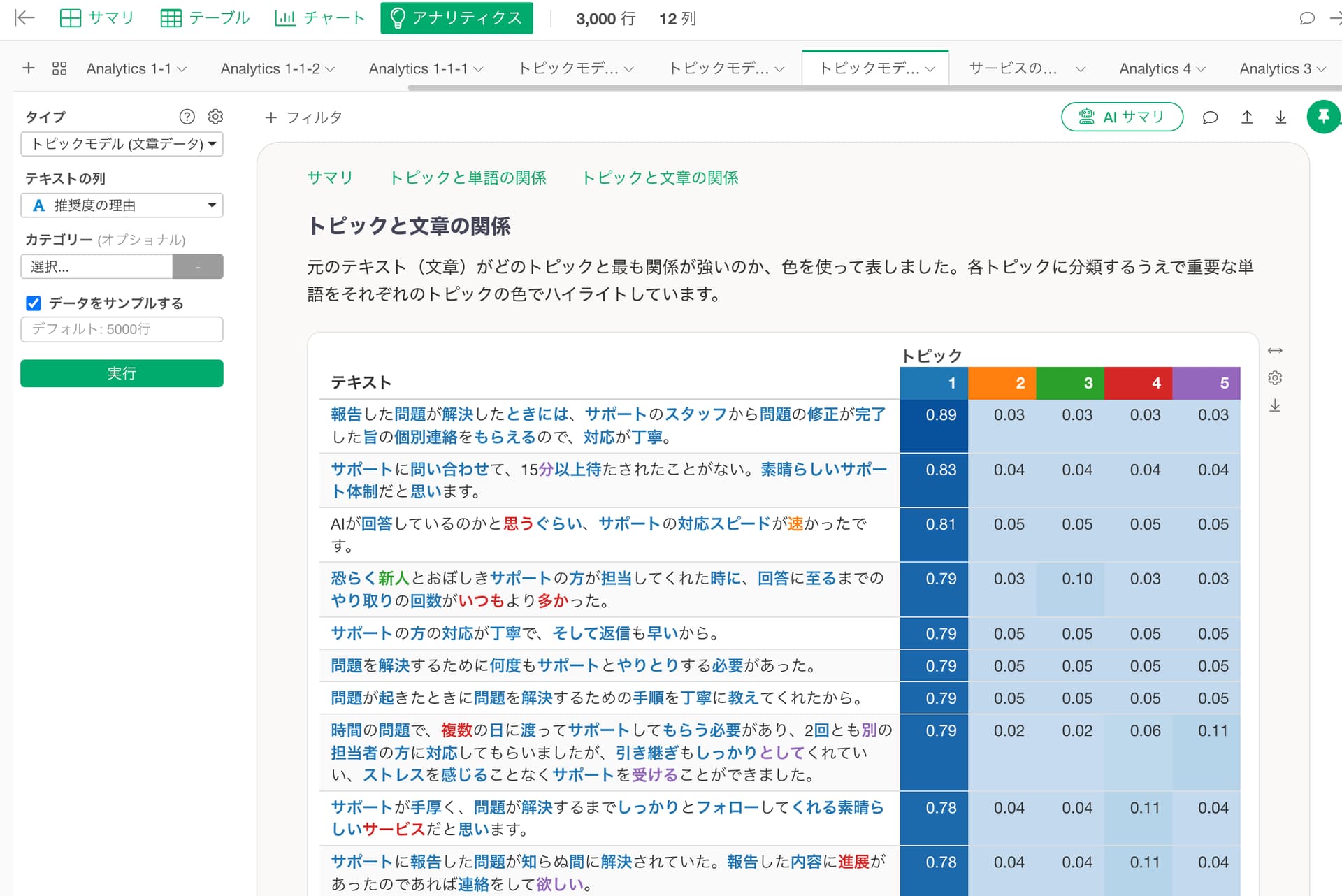Screen dimensions: 1342x896
Task: Open the table settings gear icon
Action: (1275, 377)
